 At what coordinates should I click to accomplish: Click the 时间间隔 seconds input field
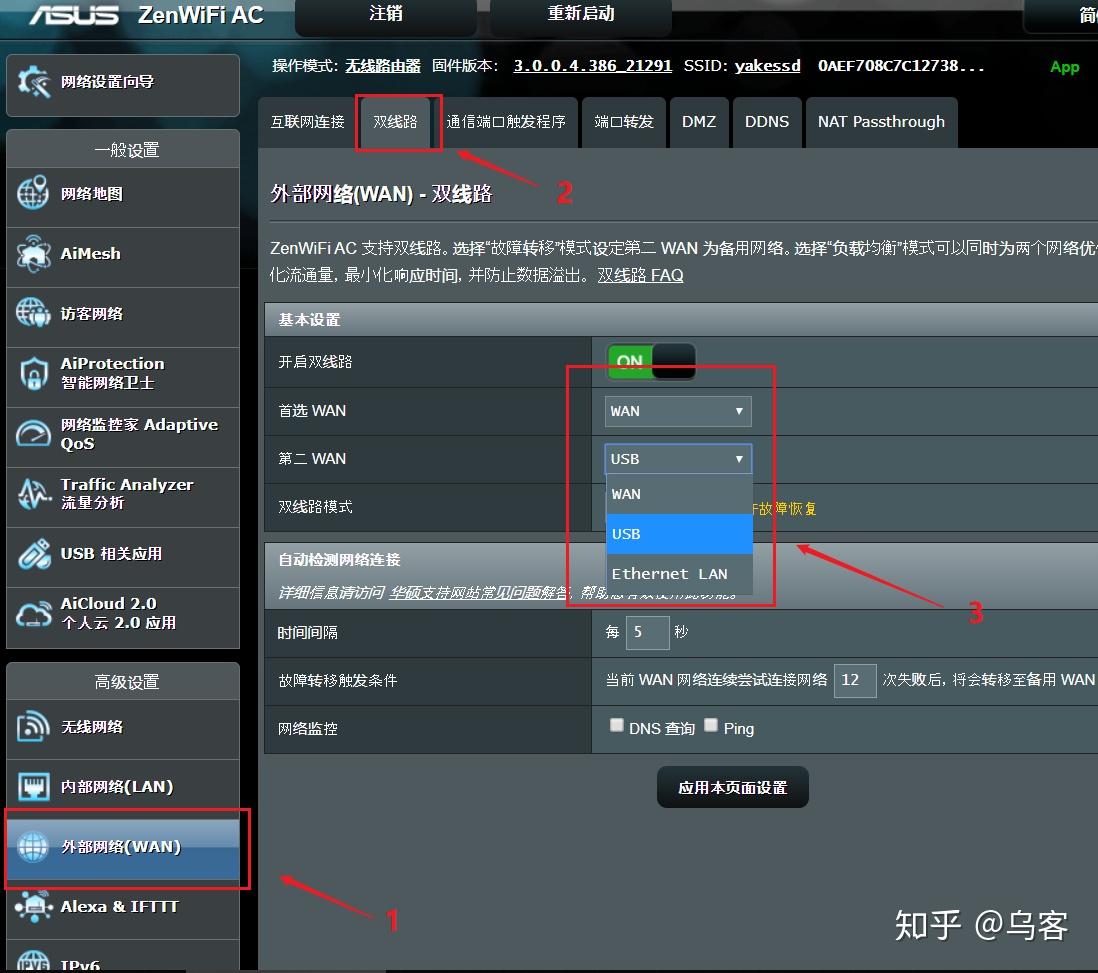coord(647,632)
